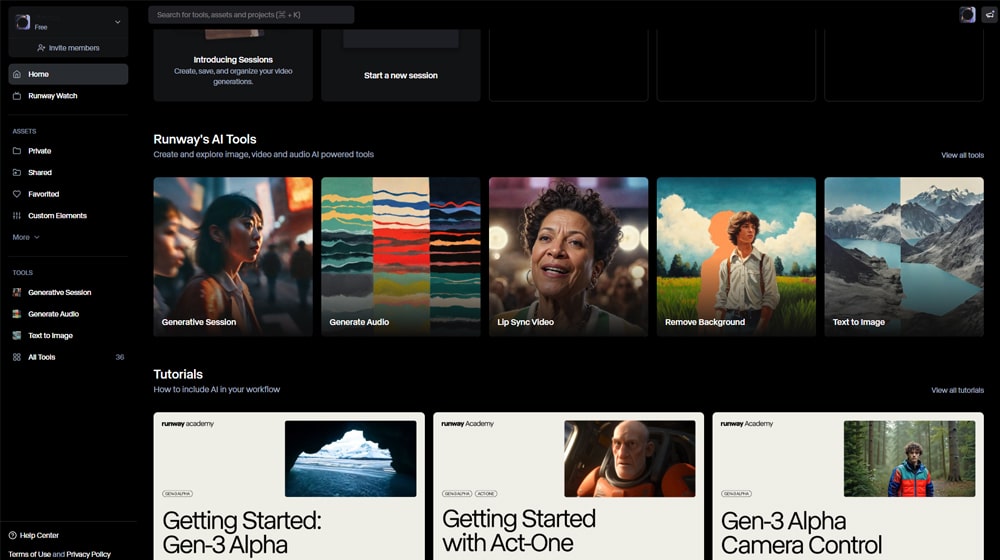Click the Generative Session tool icon

point(17,292)
